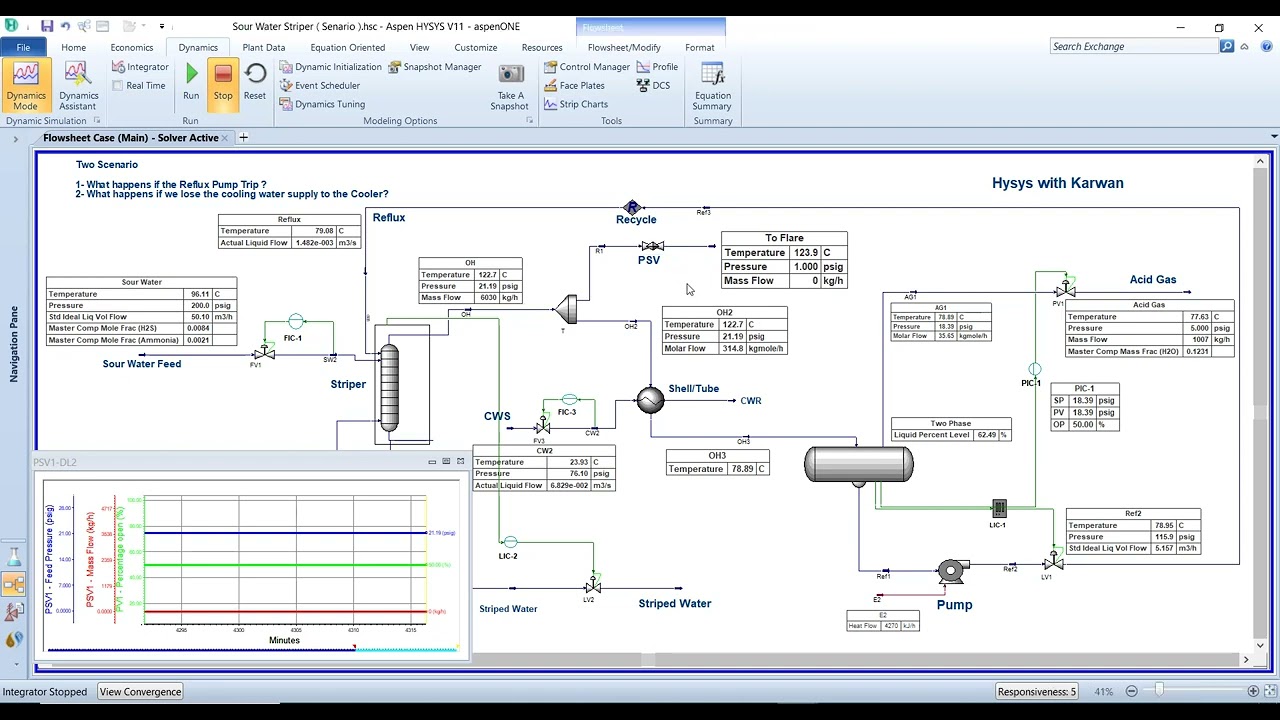Zoom out with the minus button

pos(1131,691)
